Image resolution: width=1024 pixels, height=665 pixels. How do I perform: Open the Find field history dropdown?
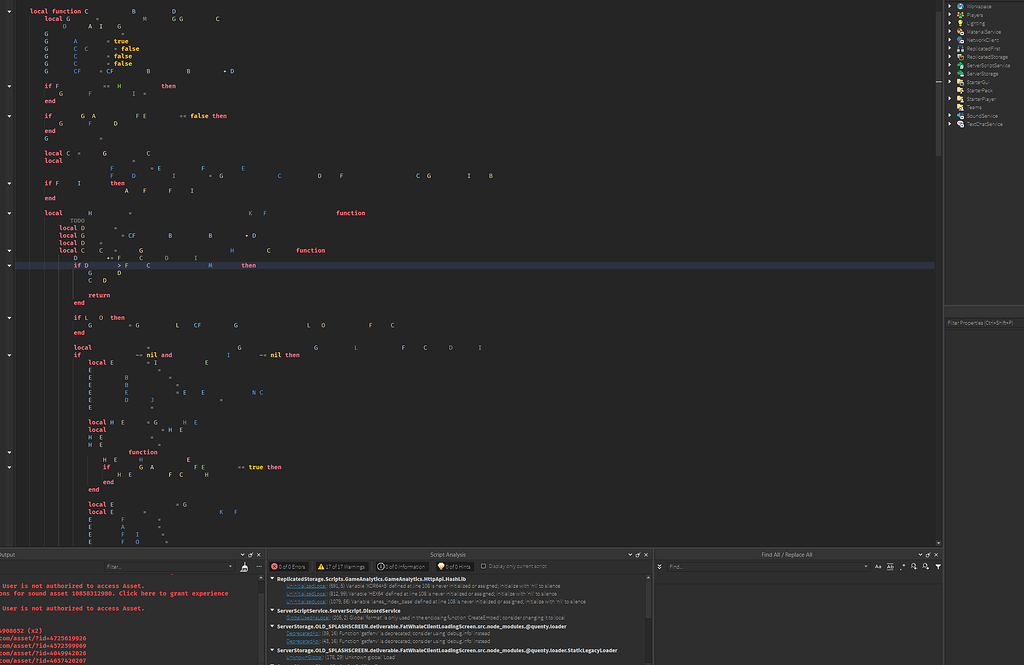tap(869, 566)
